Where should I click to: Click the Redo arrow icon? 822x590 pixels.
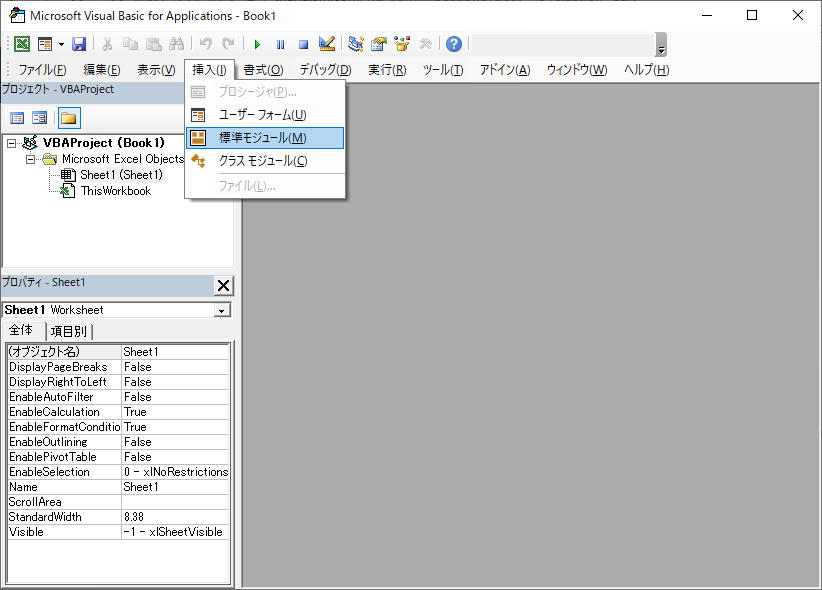pyautogui.click(x=228, y=44)
